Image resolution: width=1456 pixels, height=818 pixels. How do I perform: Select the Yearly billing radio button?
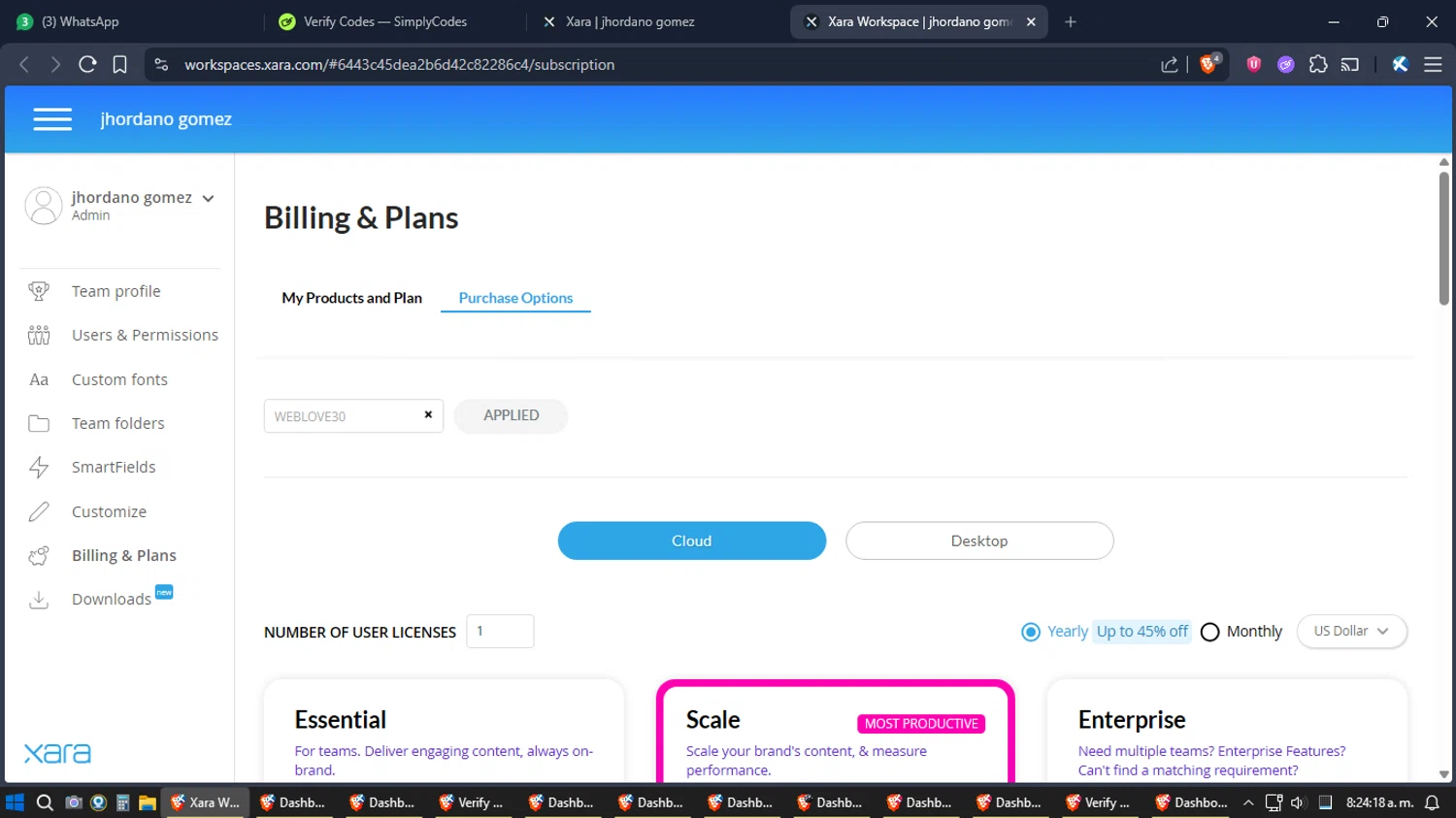[x=1031, y=632]
